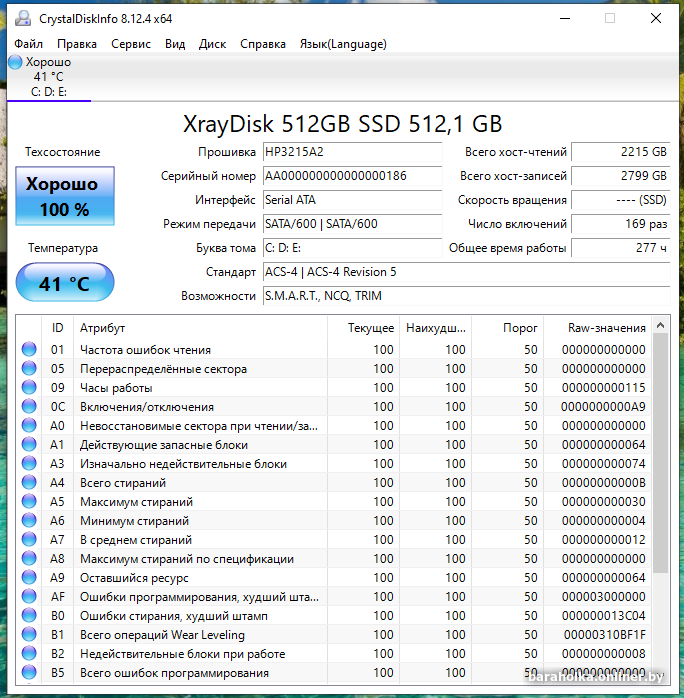This screenshot has height=698, width=684.
Task: Click the status orb for attribute A3
Action: pos(29,463)
